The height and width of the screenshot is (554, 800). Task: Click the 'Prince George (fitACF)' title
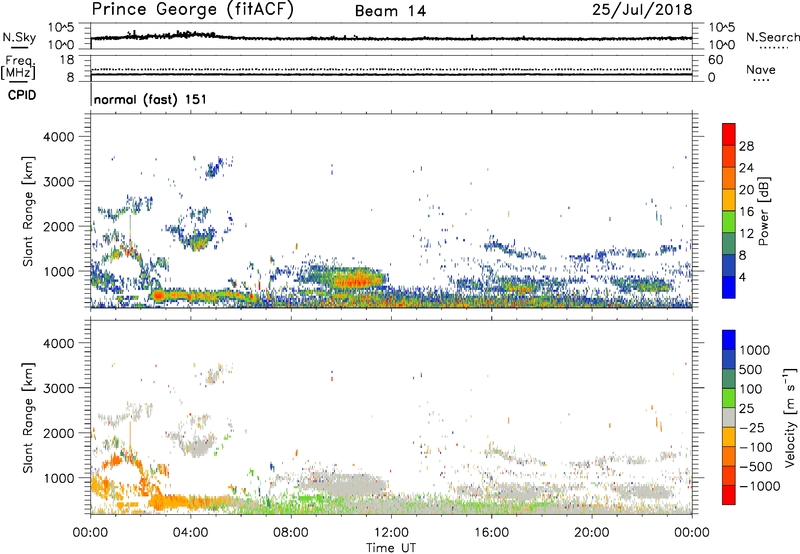(193, 10)
